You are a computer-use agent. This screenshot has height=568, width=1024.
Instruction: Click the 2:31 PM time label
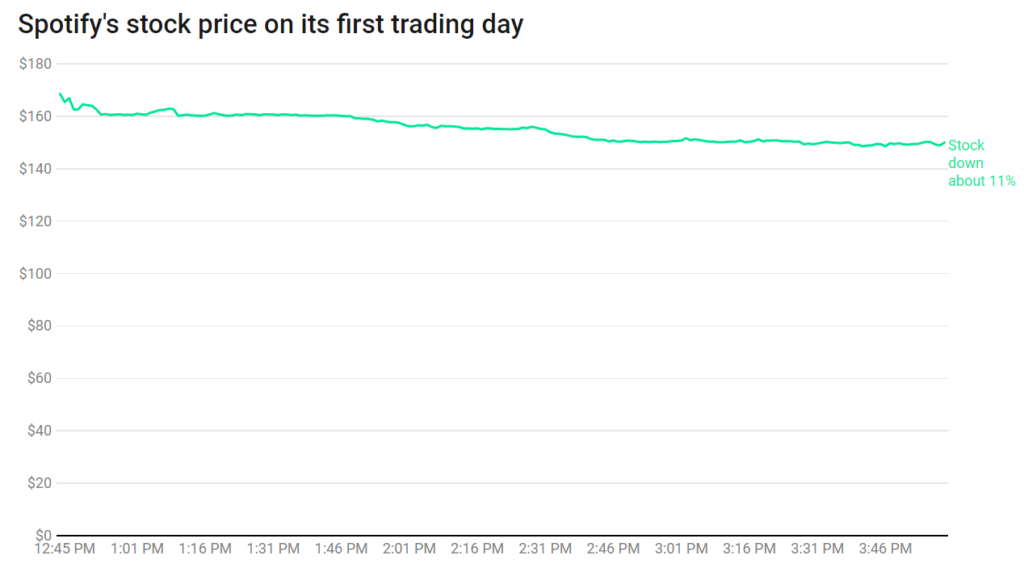[545, 549]
